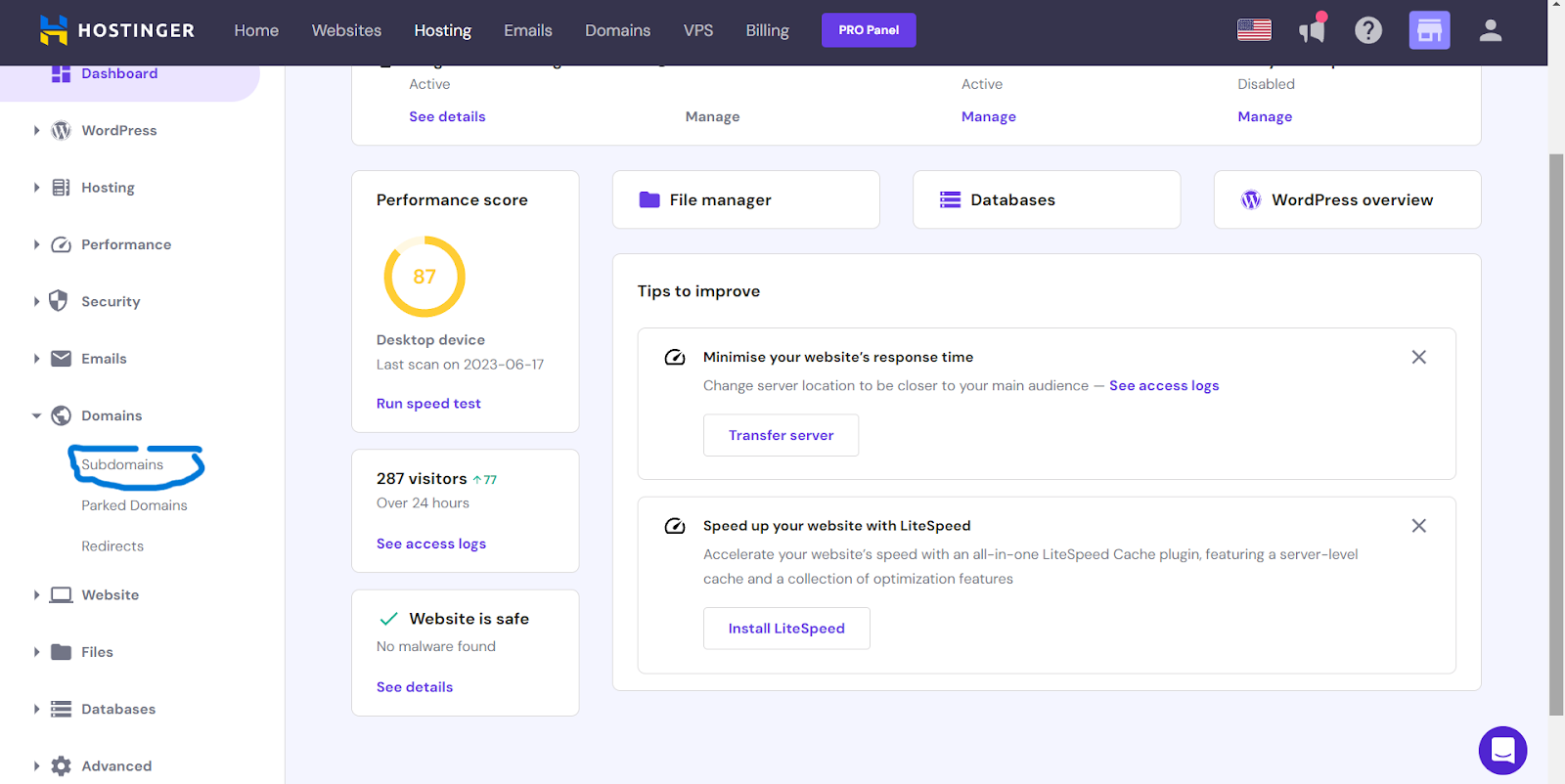Click "Last scan on 2023-06-17" text
Image resolution: width=1565 pixels, height=784 pixels.
(x=460, y=365)
